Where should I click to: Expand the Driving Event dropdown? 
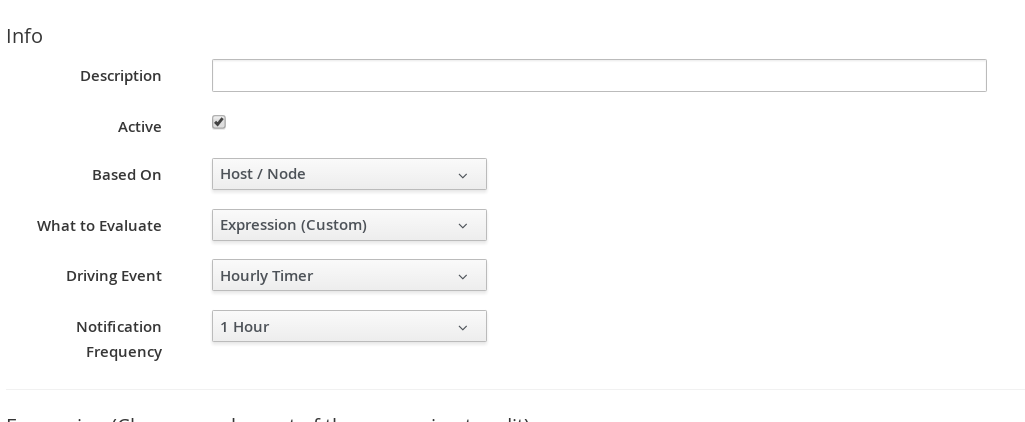349,276
